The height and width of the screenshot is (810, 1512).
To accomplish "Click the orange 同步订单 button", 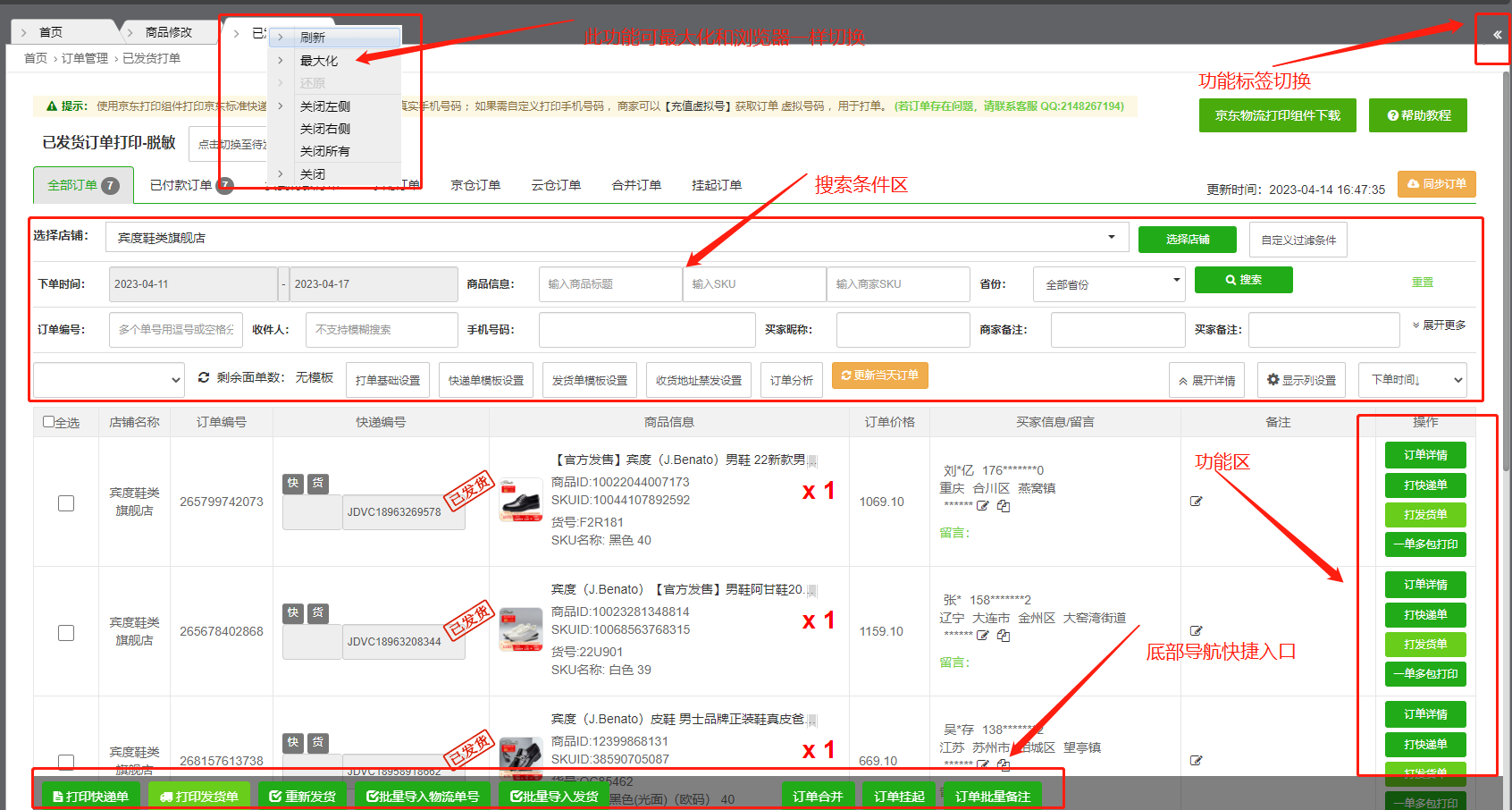I will [1436, 184].
